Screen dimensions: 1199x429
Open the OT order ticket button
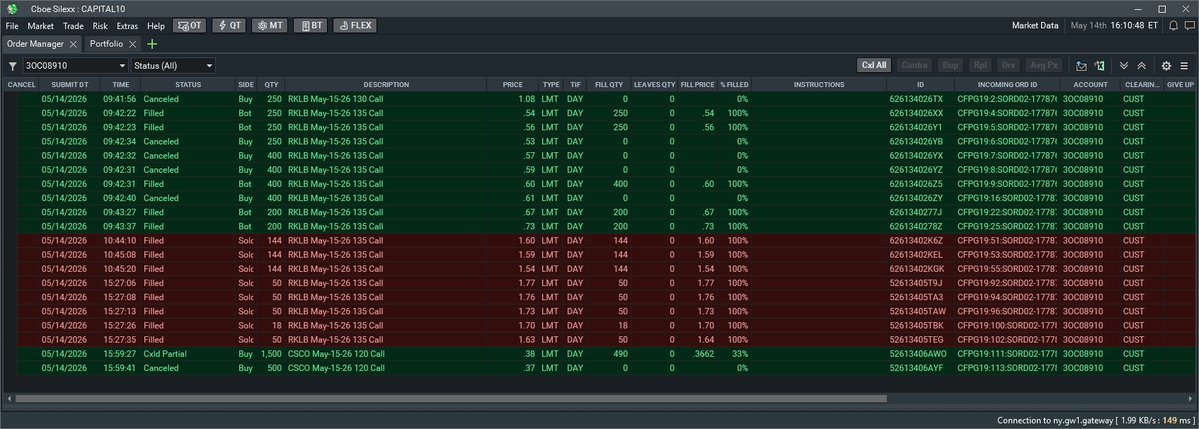(190, 25)
